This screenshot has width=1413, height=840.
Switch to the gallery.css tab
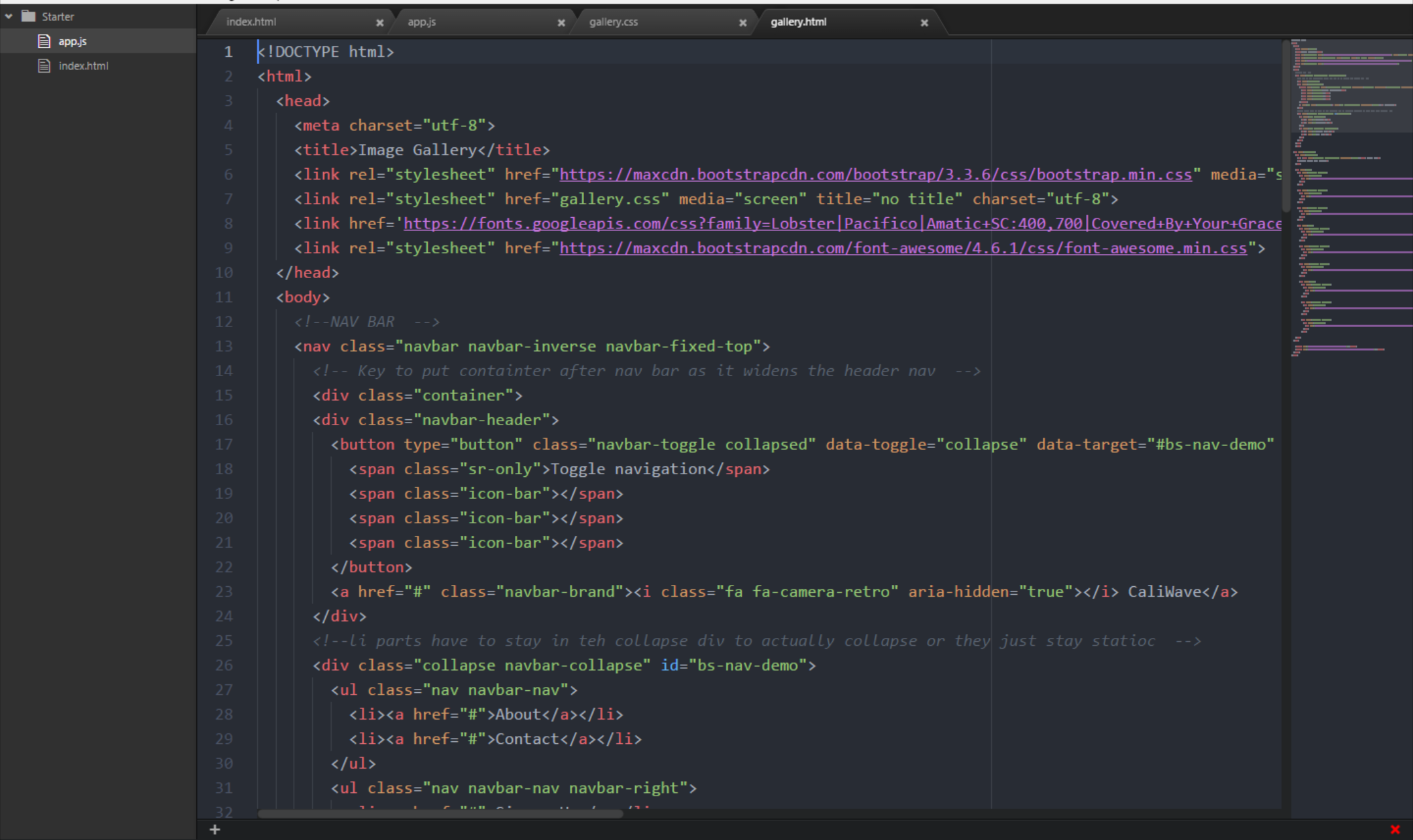point(613,22)
